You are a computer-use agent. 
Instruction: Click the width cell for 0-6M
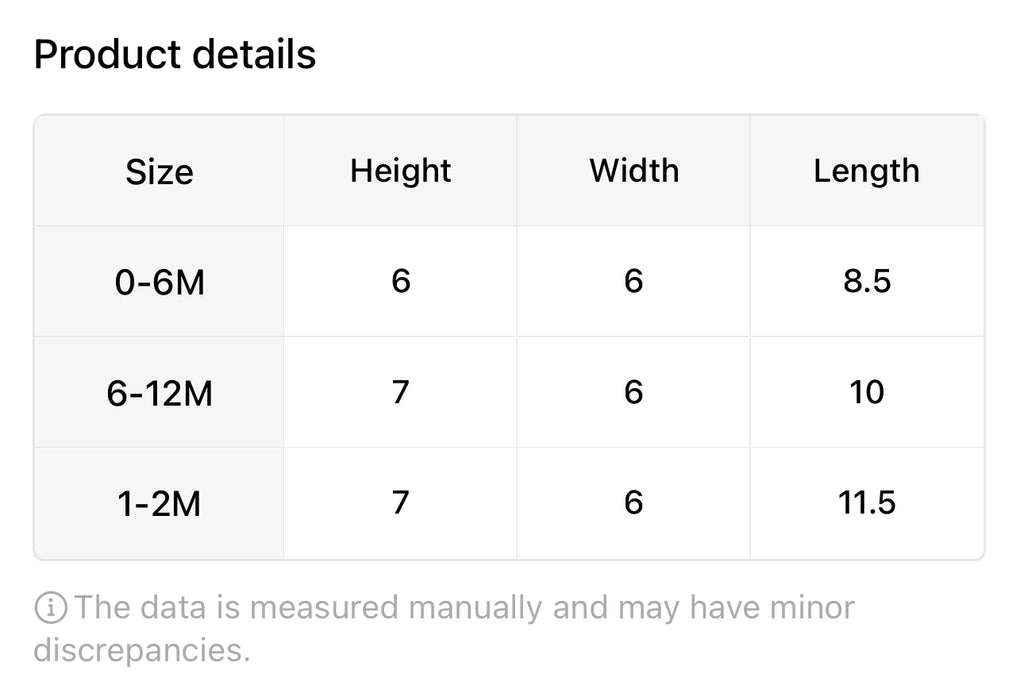point(633,282)
